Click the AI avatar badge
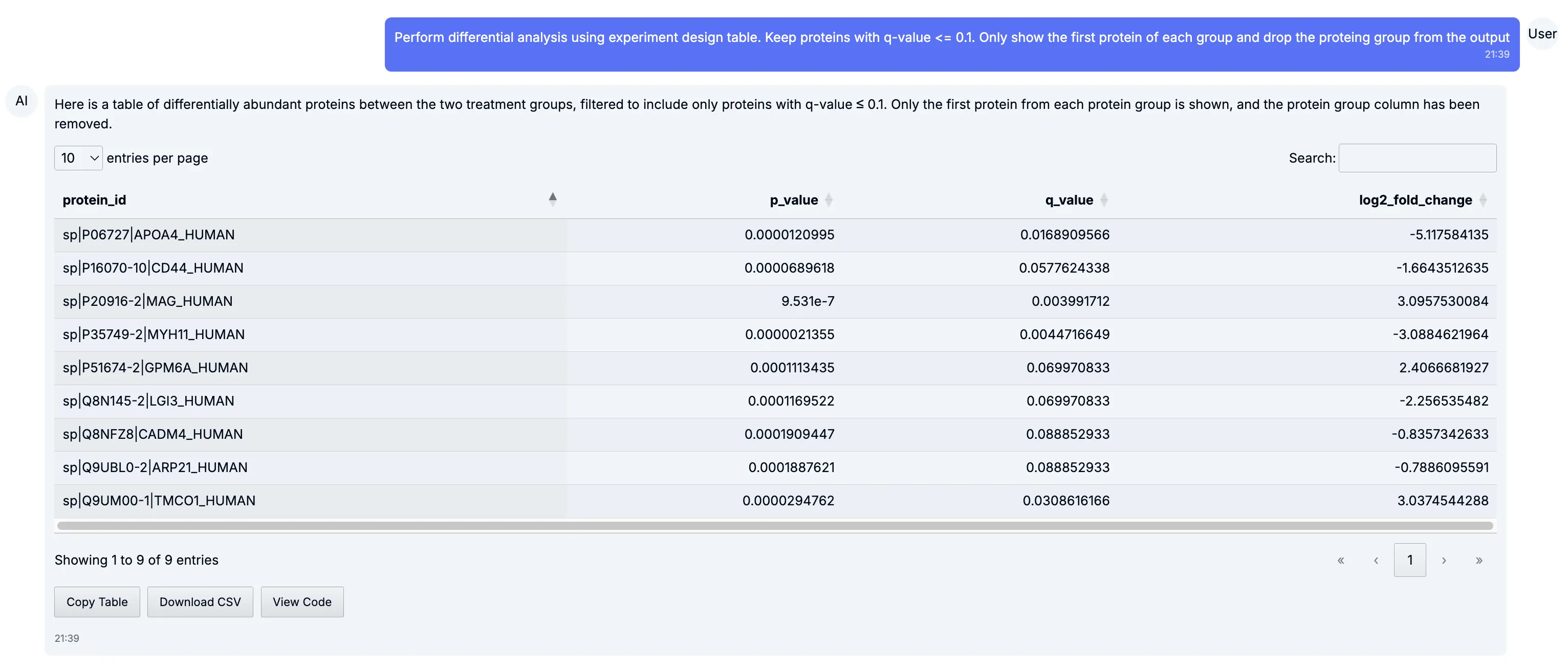Screen dimensions: 1568x670 [x=21, y=101]
